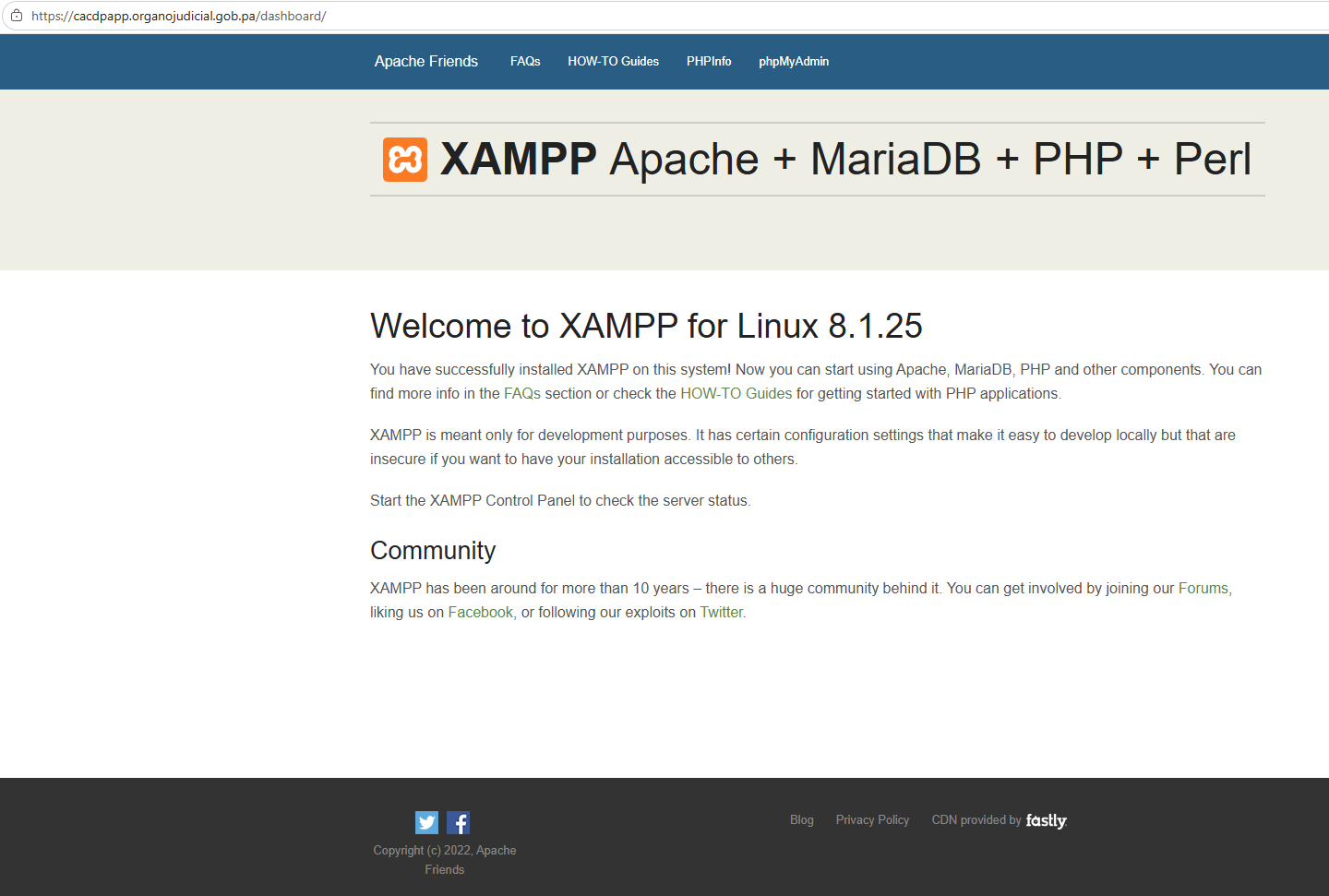This screenshot has height=896, width=1329.
Task: Visit the Facebook link in Community text
Action: [481, 612]
